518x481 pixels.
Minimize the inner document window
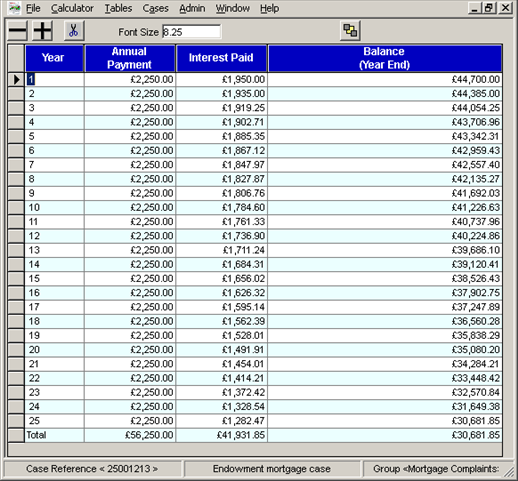point(474,7)
